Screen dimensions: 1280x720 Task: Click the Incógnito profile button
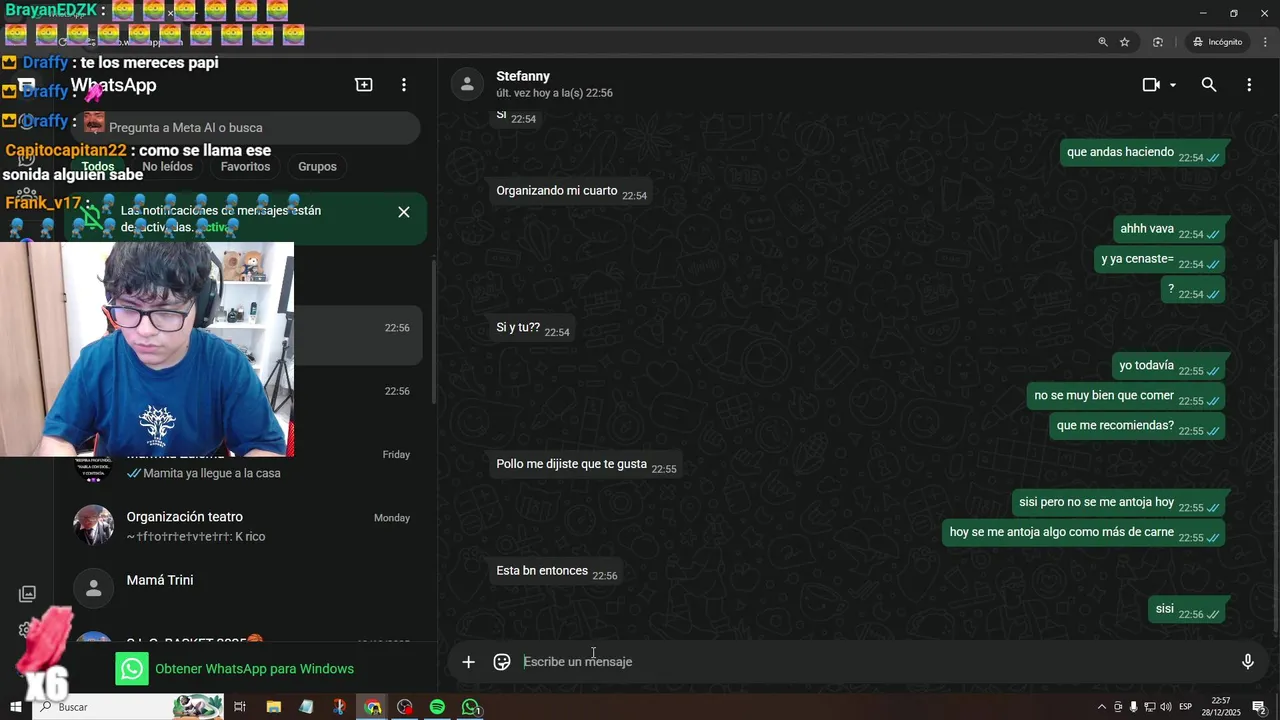1218,42
